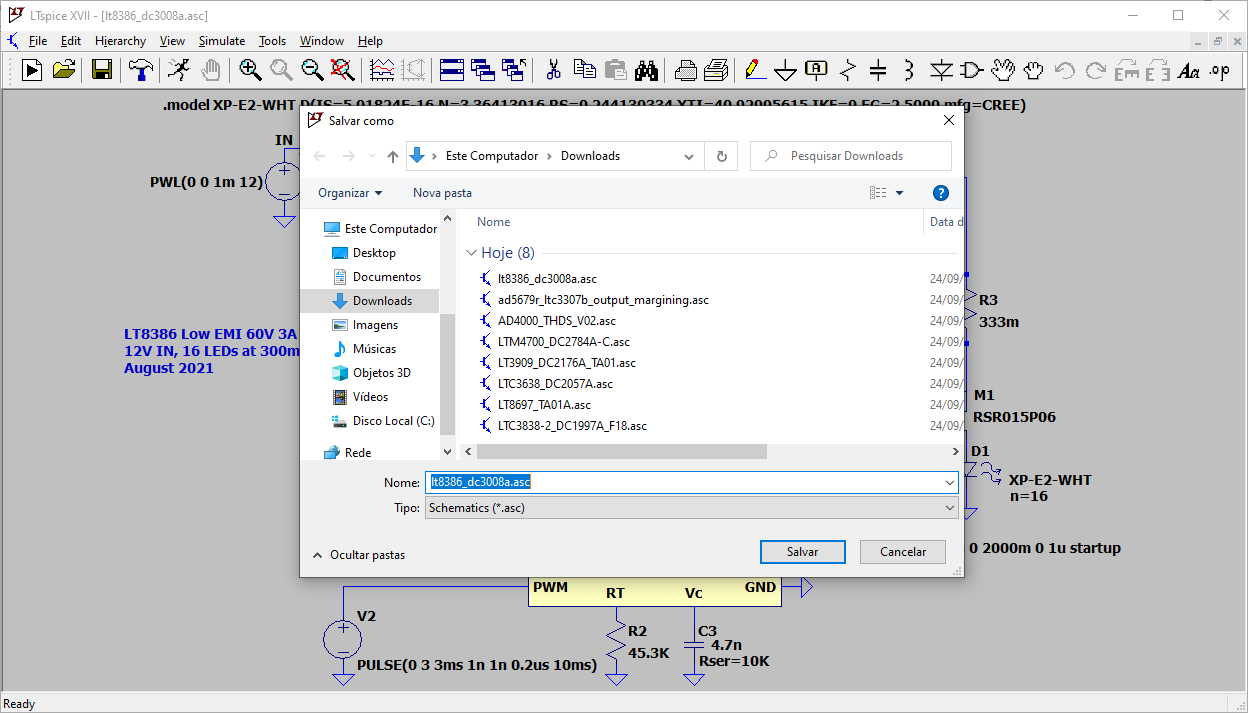Click the Cancelar button
Screen dimensions: 1248x713
[903, 552]
